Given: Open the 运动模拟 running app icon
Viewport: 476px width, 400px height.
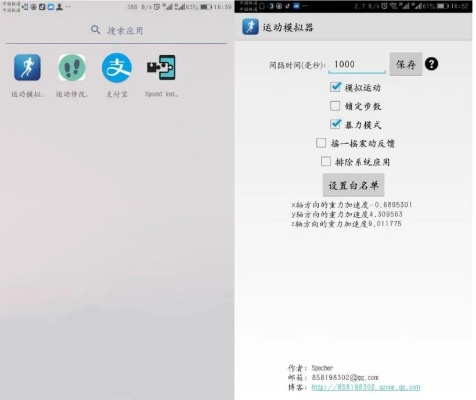Looking at the screenshot, I should point(27,68).
